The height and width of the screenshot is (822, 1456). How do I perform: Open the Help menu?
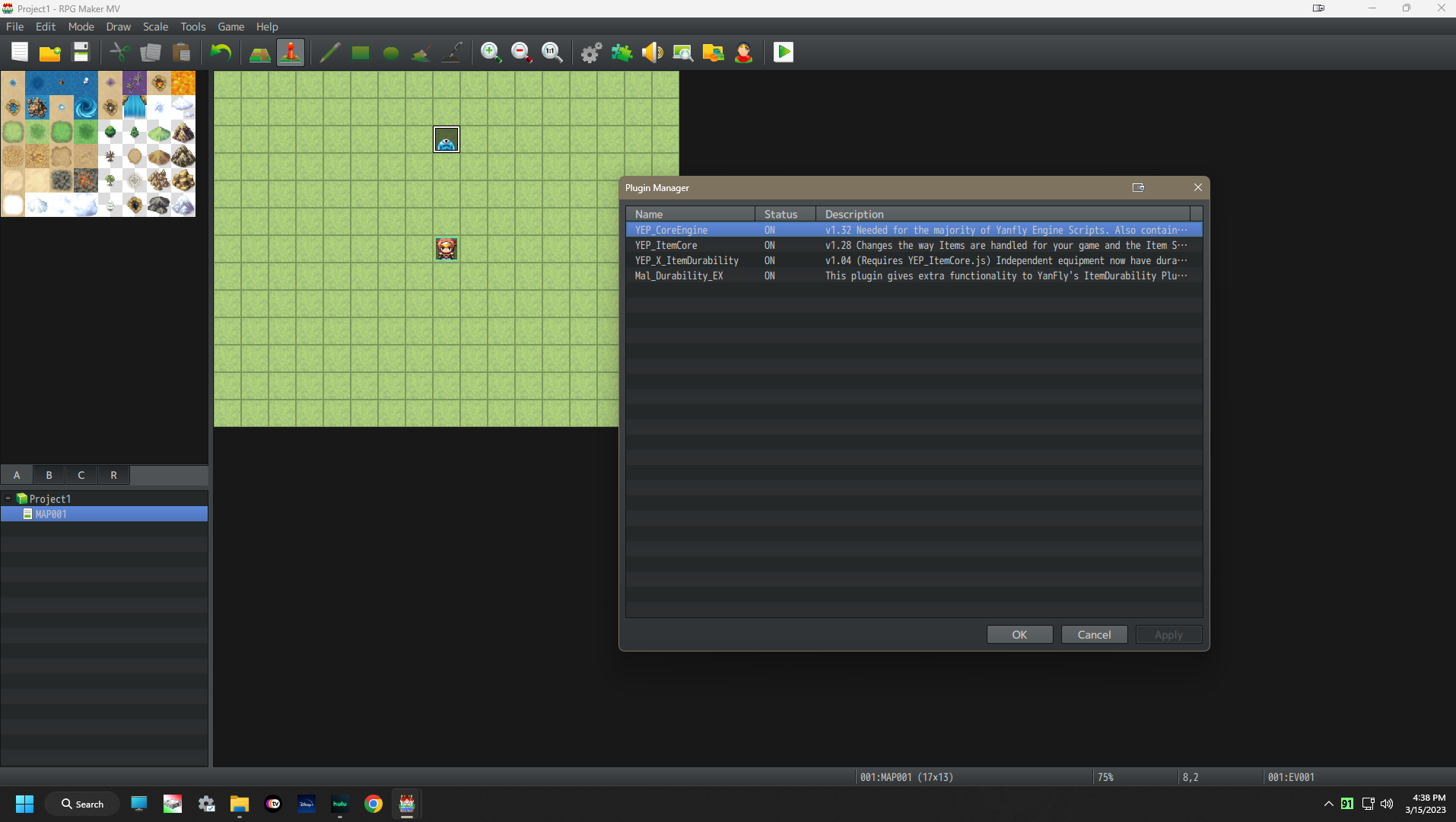267,27
